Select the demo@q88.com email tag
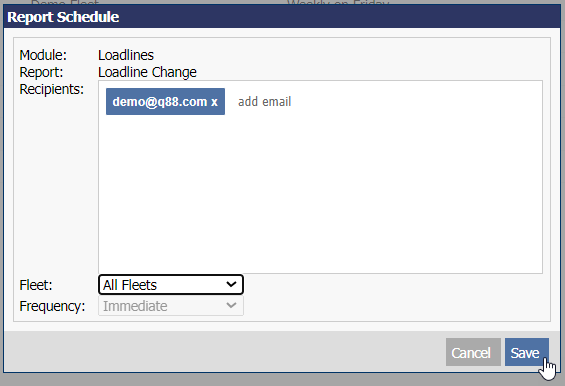565x386 pixels. (x=165, y=102)
